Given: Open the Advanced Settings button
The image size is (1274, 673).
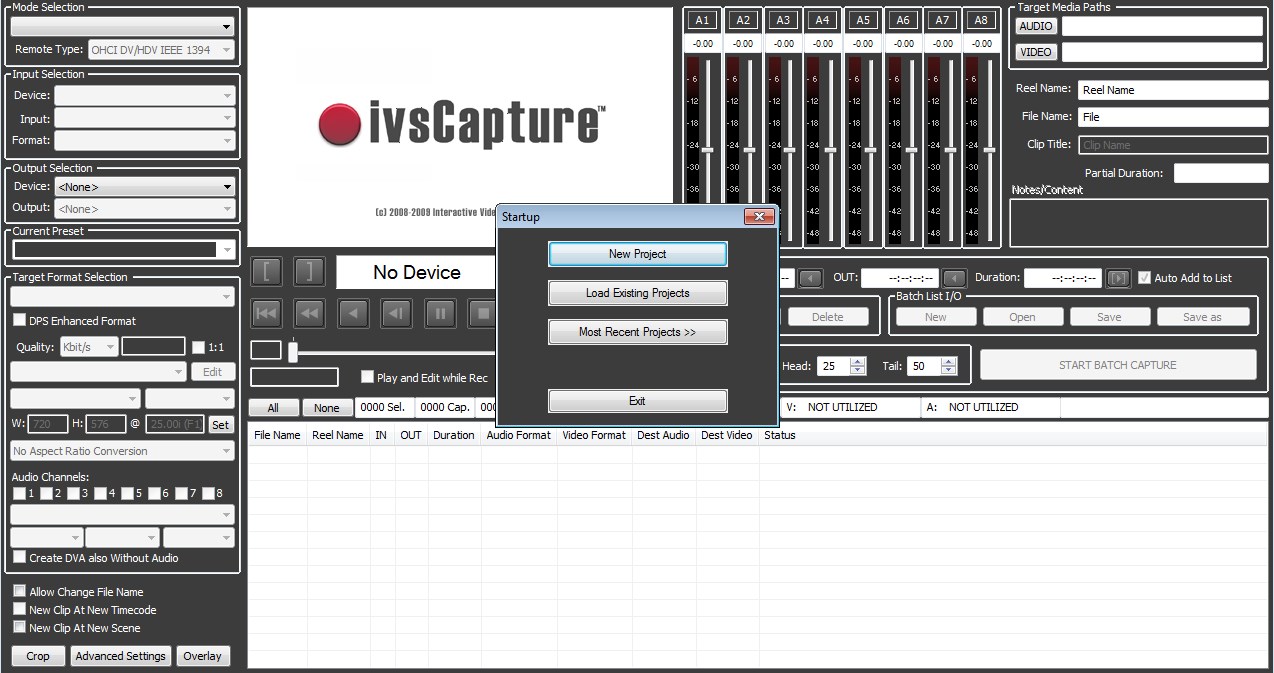Looking at the screenshot, I should click(120, 656).
